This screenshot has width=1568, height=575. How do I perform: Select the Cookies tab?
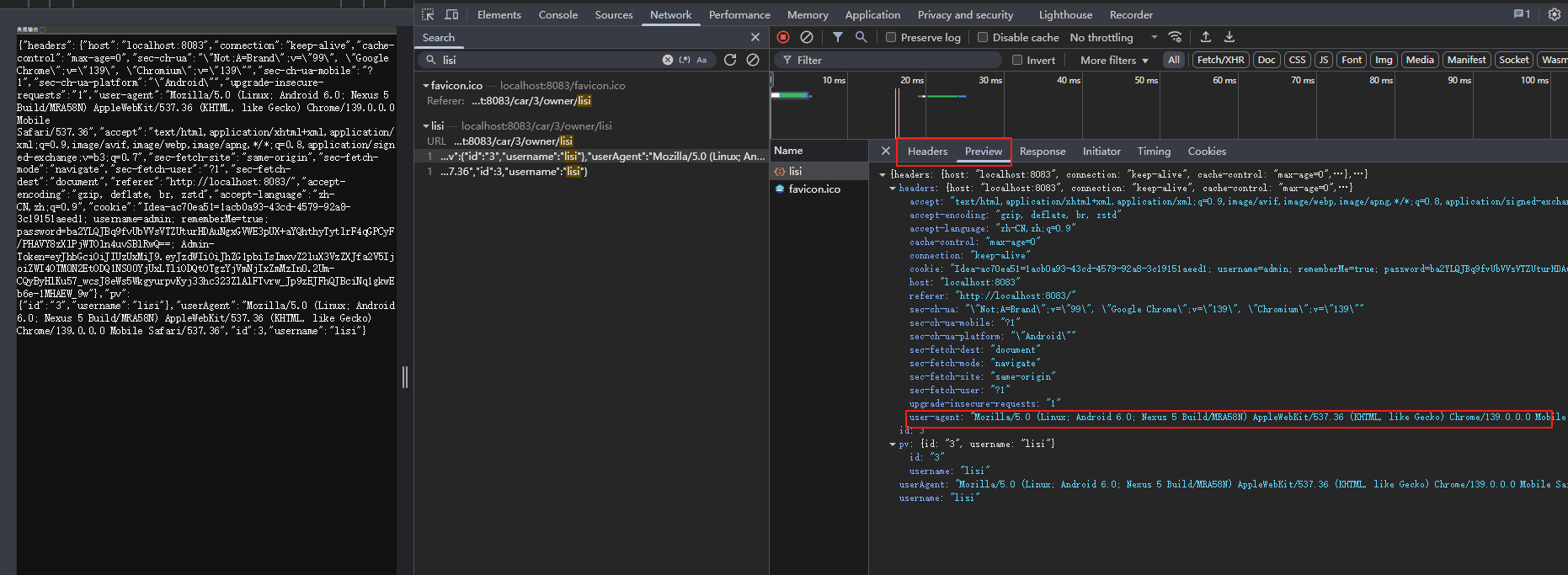coord(1207,152)
